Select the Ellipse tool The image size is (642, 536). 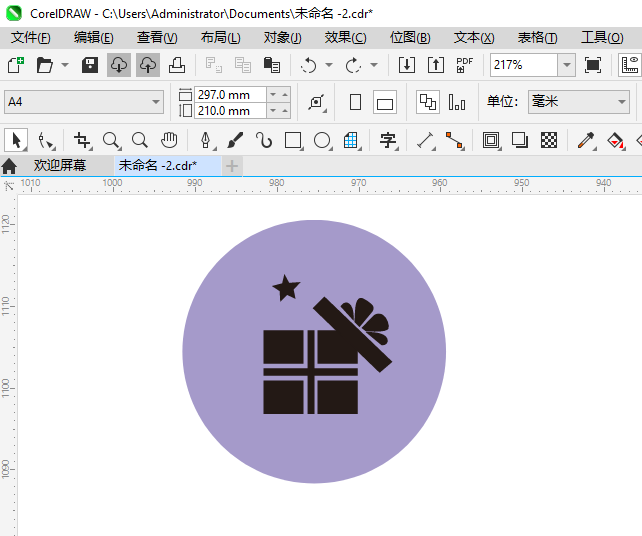tap(322, 140)
